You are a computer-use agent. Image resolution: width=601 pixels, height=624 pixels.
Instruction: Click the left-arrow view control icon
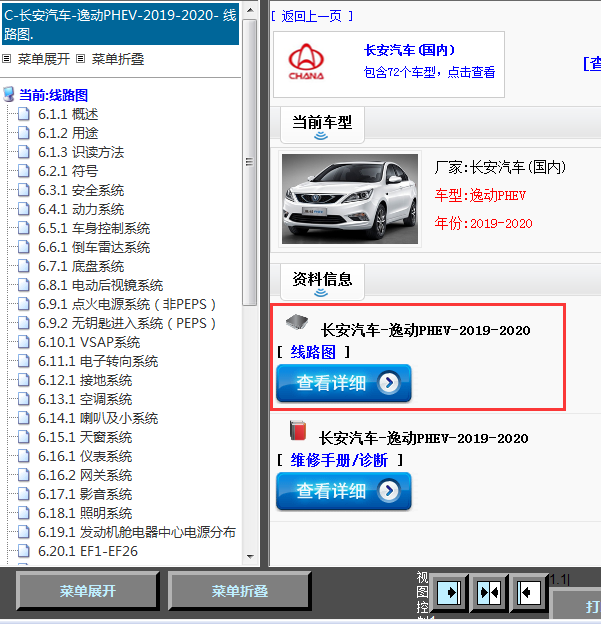tap(529, 593)
